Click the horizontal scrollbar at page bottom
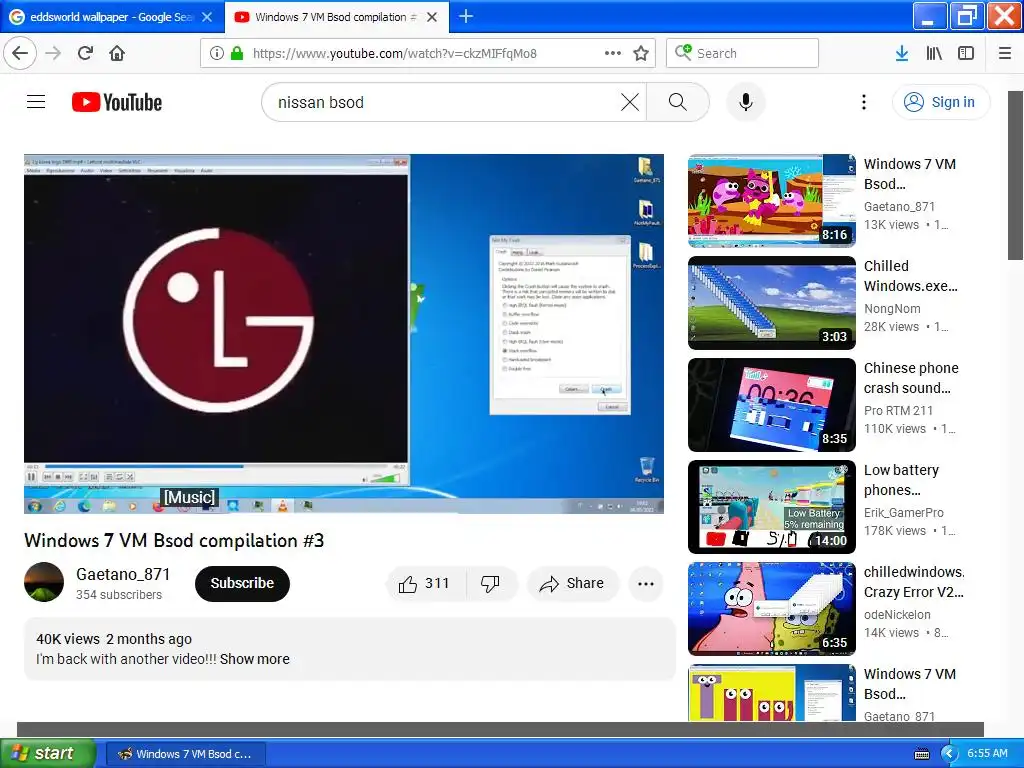This screenshot has height=768, width=1024. (x=500, y=729)
